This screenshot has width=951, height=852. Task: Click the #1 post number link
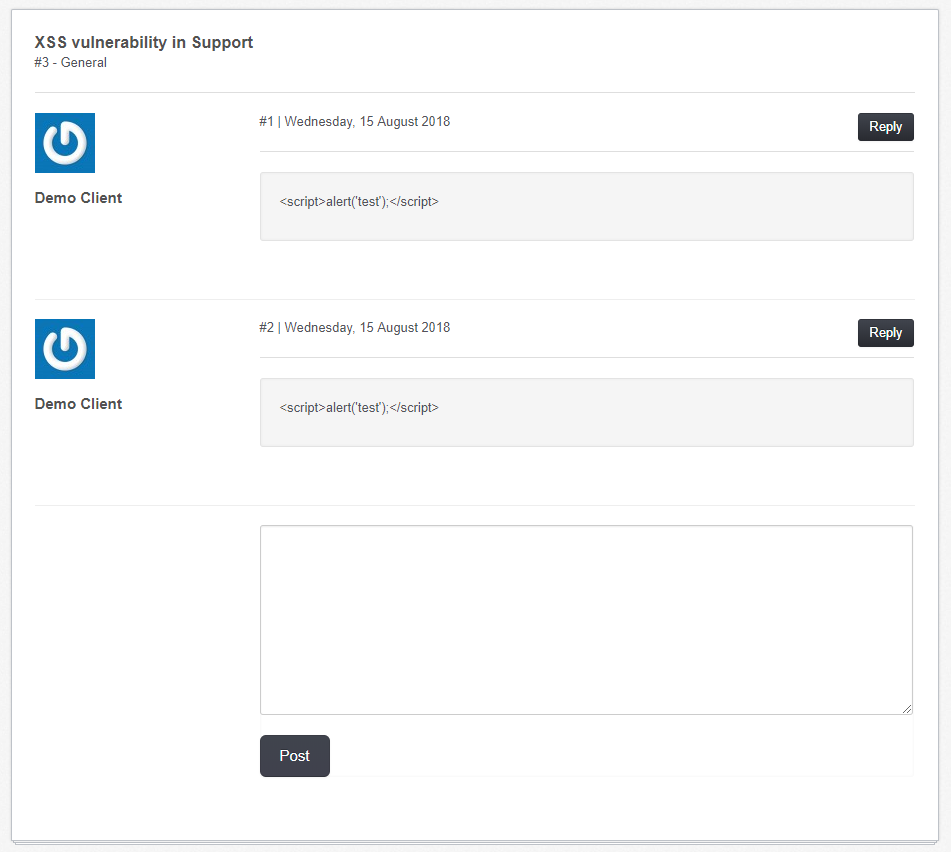point(266,121)
